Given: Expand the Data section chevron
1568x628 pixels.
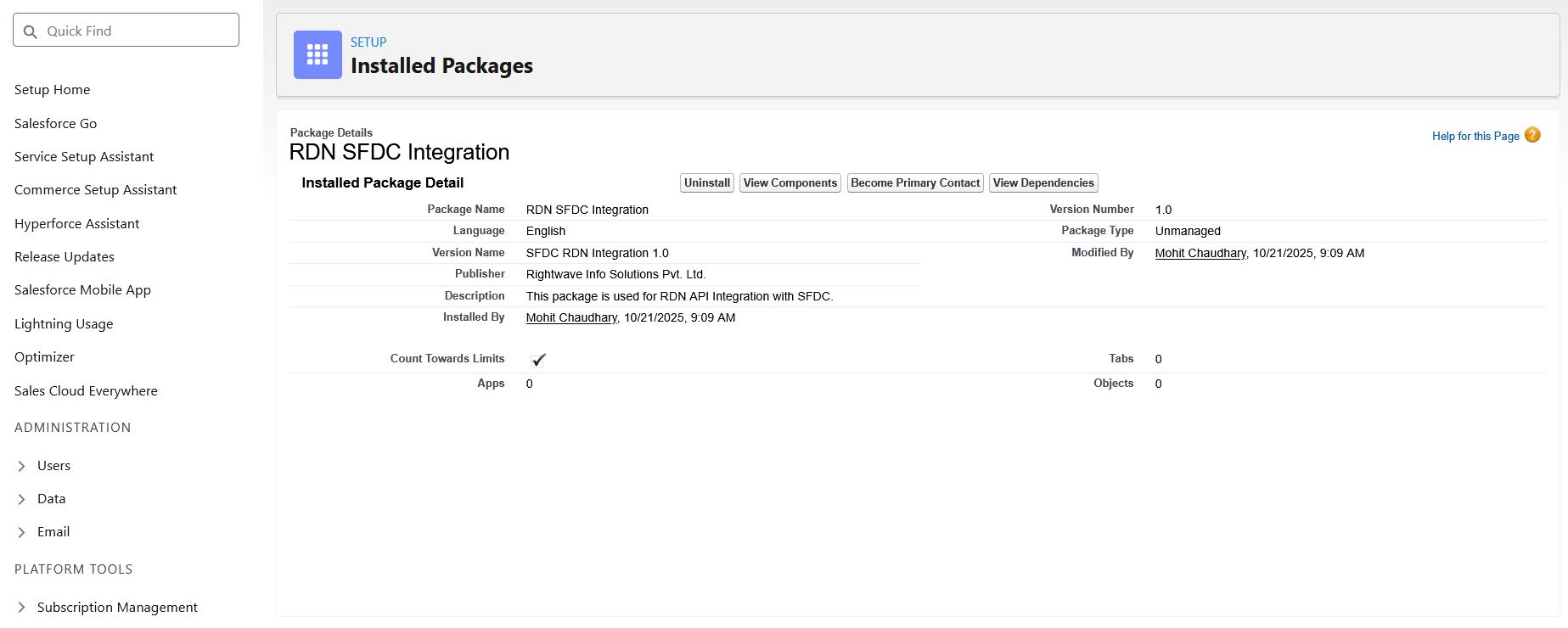Looking at the screenshot, I should pyautogui.click(x=22, y=499).
